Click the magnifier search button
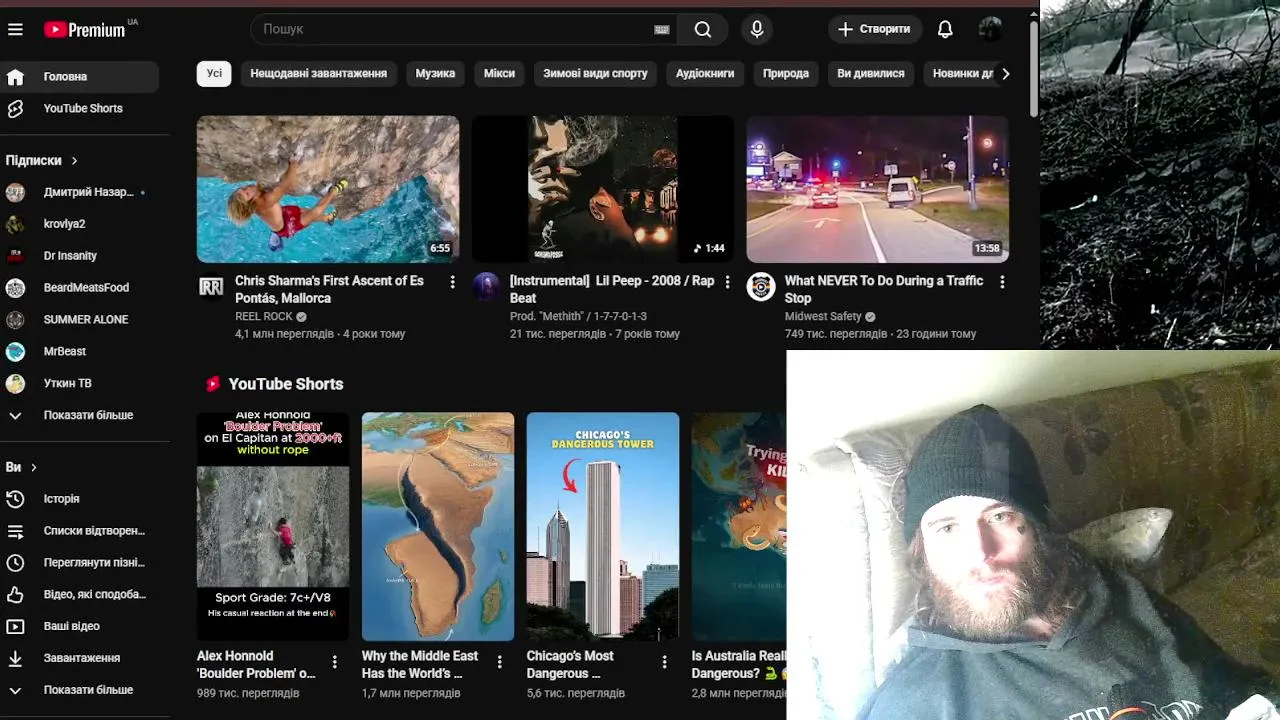The height and width of the screenshot is (720, 1280). 703,29
